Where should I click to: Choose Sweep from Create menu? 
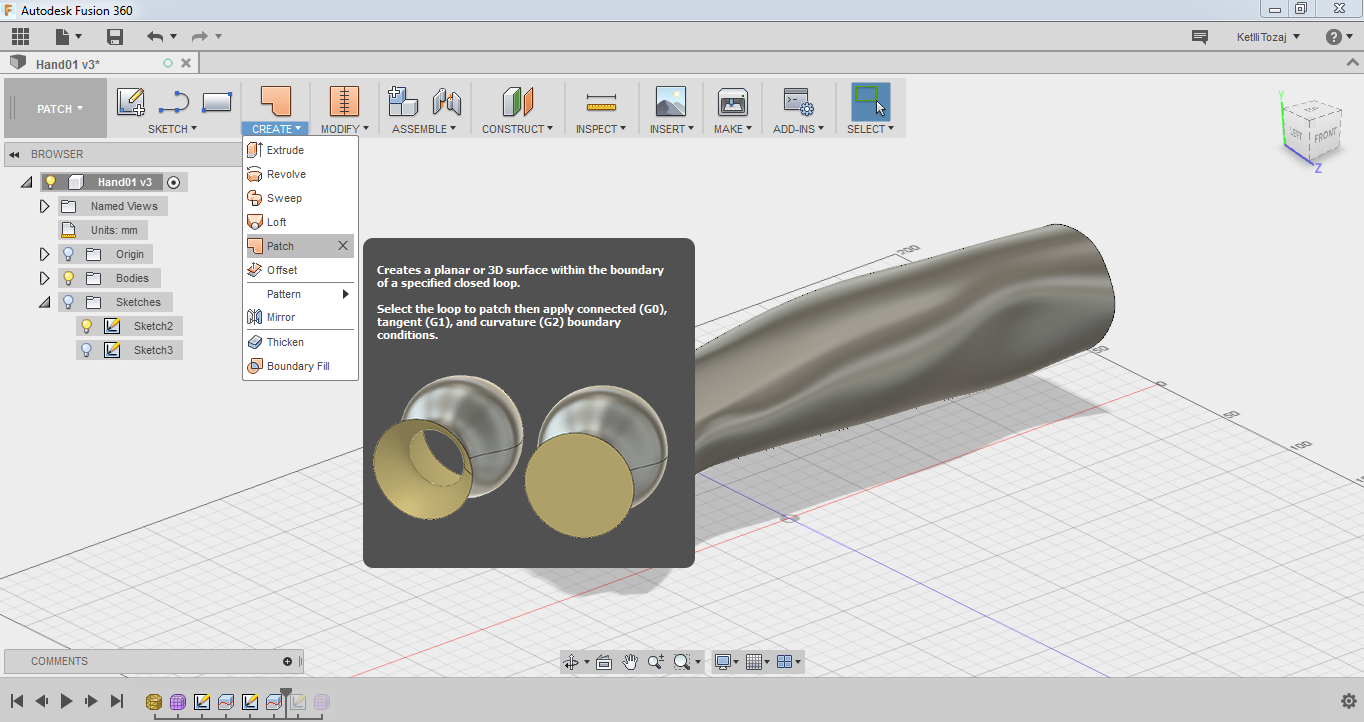pyautogui.click(x=301, y=198)
